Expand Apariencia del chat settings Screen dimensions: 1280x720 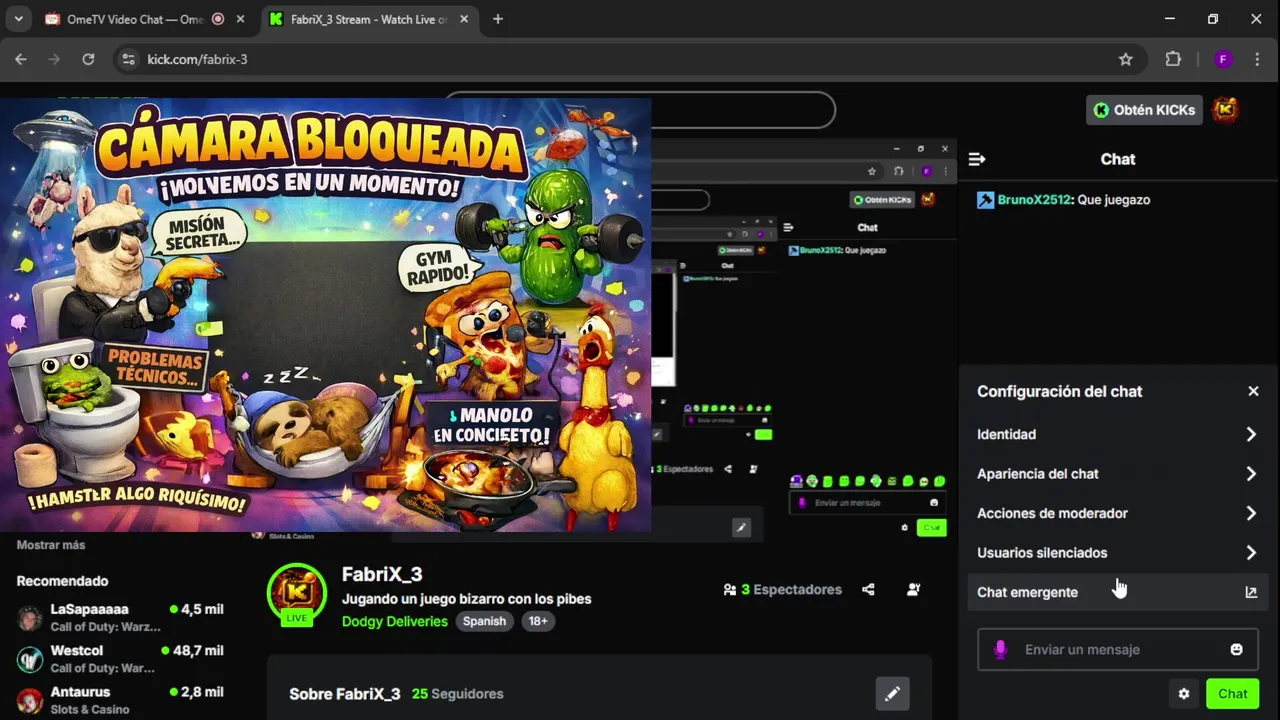[x=1118, y=474]
